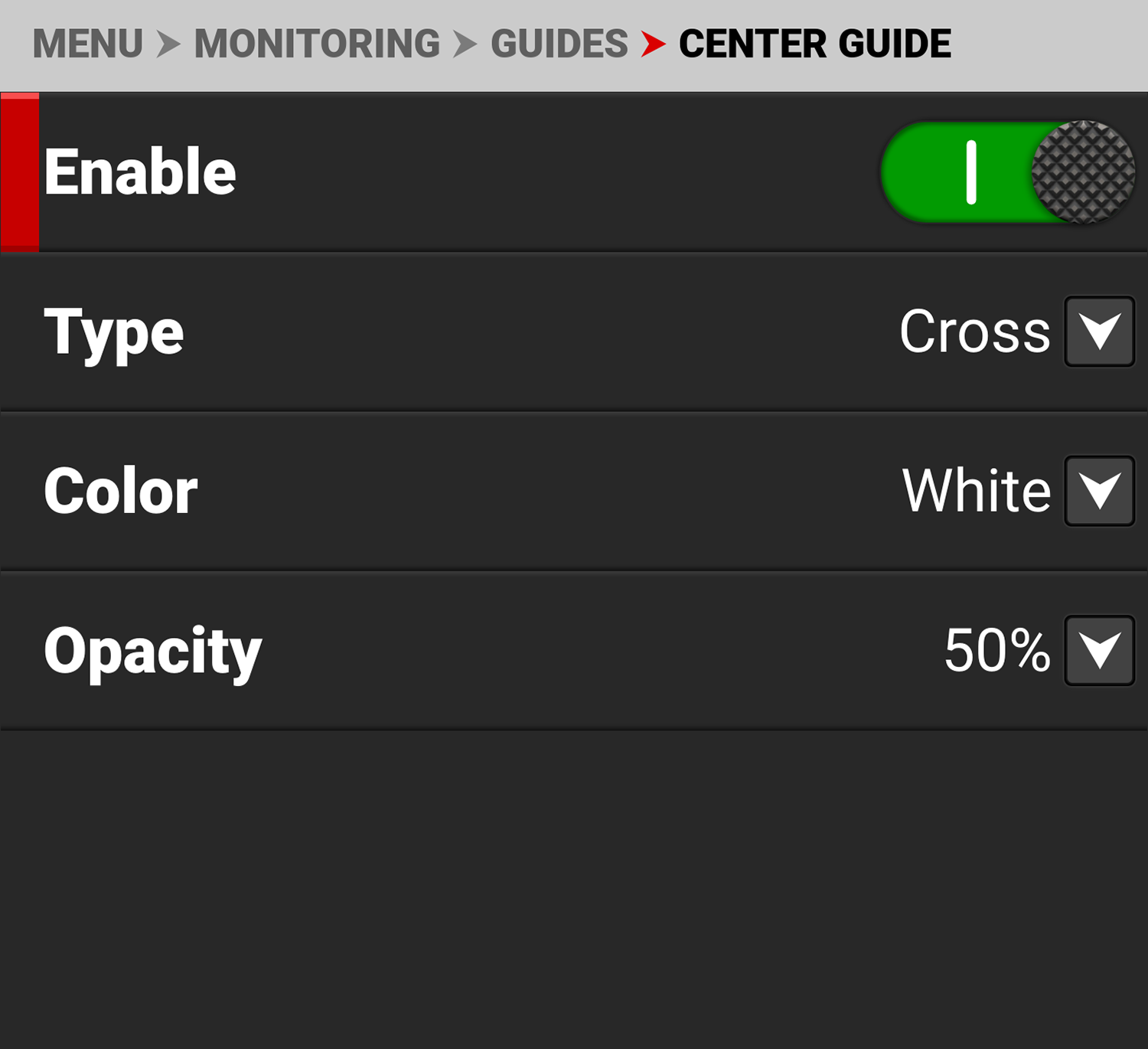Navigate to the GUIDES breadcrumb
This screenshot has height=1049, width=1148.
[x=559, y=44]
